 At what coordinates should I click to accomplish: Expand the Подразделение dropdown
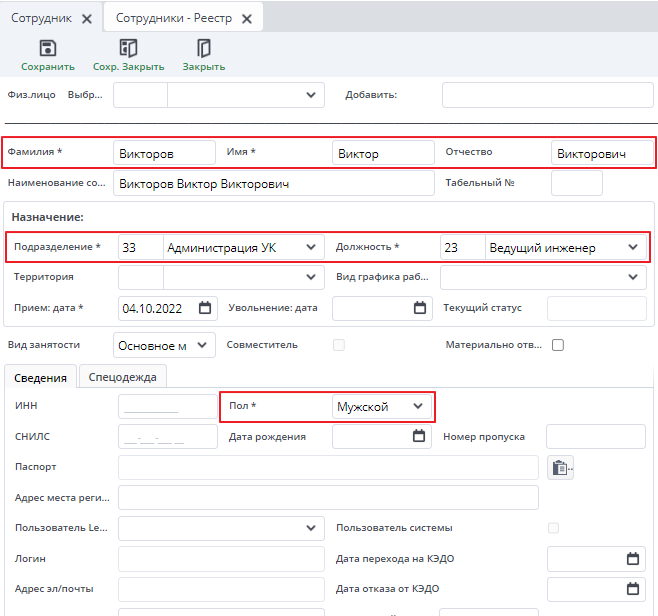[x=311, y=247]
